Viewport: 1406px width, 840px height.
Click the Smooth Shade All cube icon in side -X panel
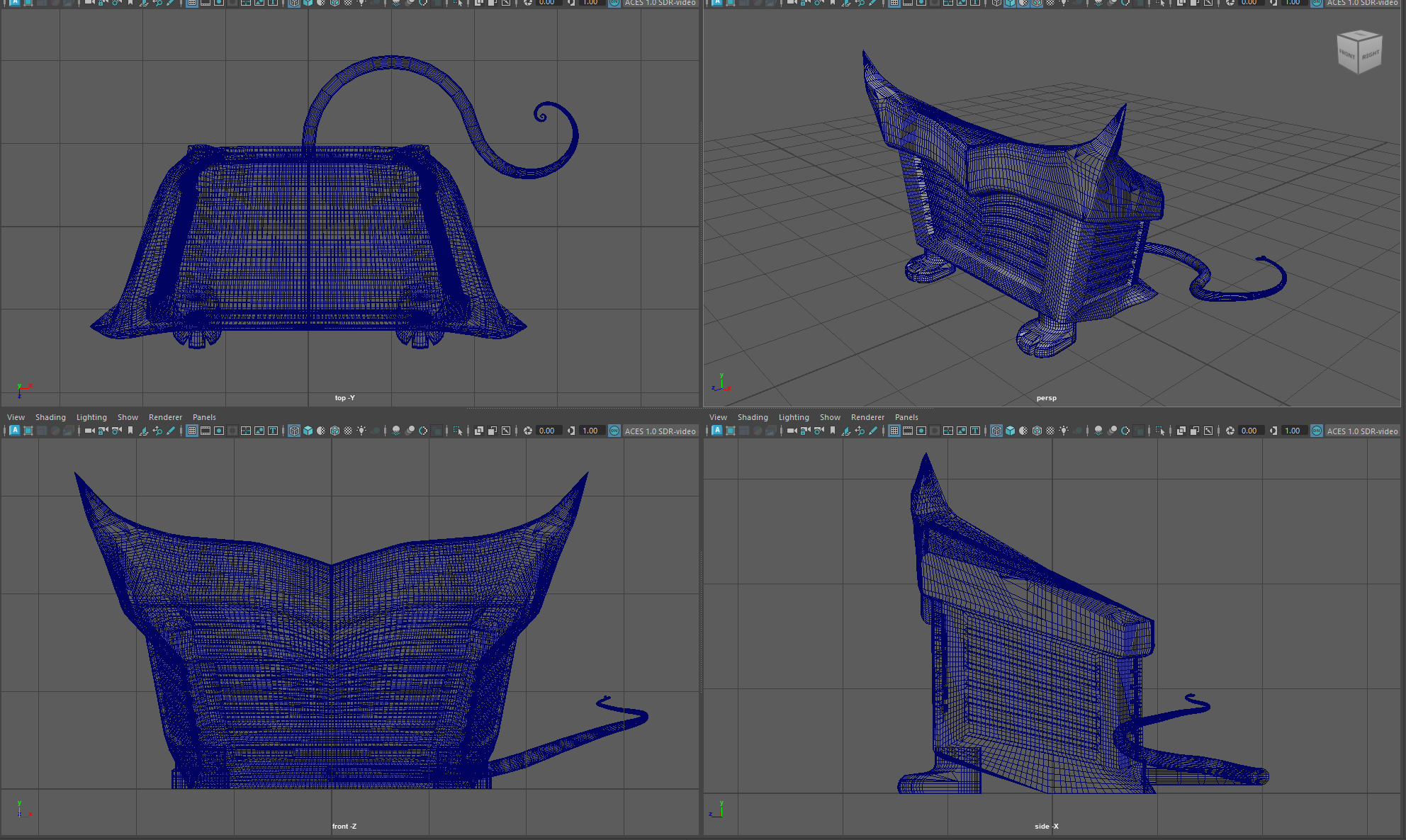tap(1011, 431)
